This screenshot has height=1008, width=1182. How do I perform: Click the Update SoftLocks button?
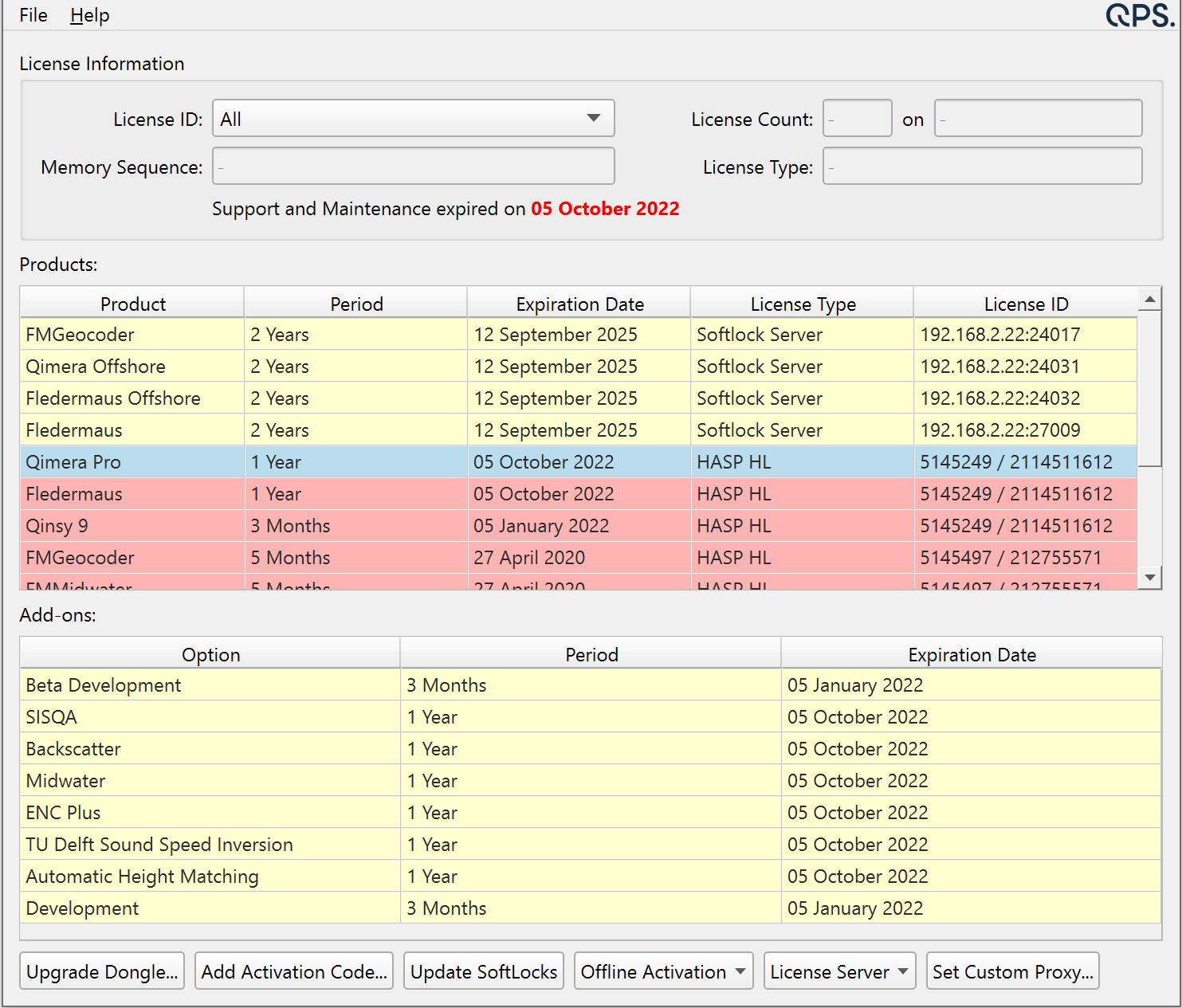[x=483, y=971]
